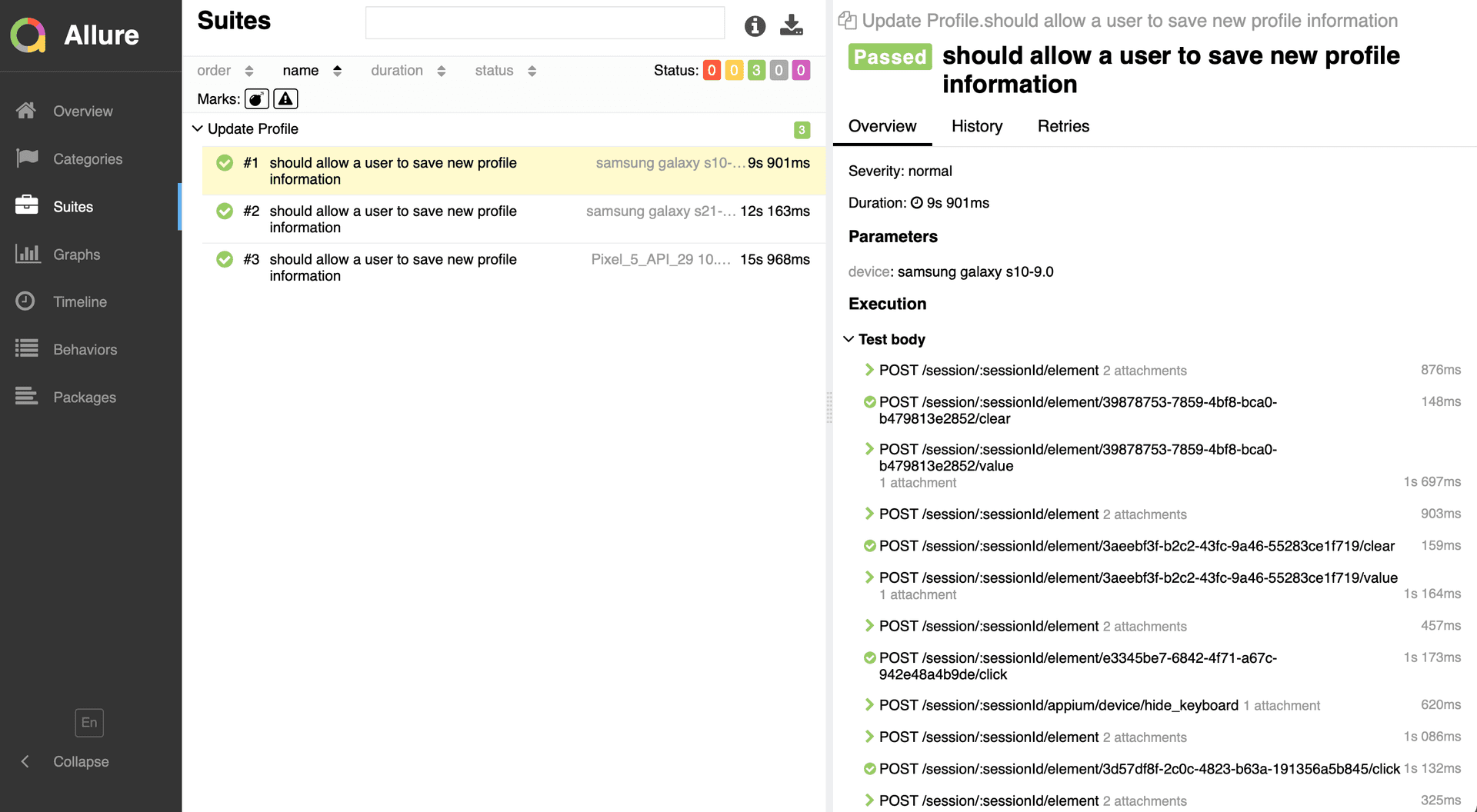
Task: Copy test full name with clipboard icon
Action: click(847, 21)
